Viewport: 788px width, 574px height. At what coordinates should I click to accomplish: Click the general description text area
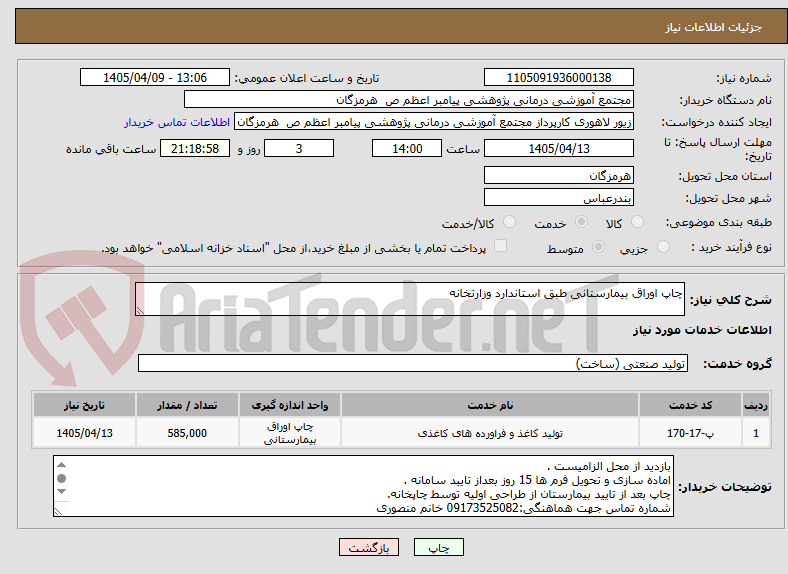click(x=410, y=299)
